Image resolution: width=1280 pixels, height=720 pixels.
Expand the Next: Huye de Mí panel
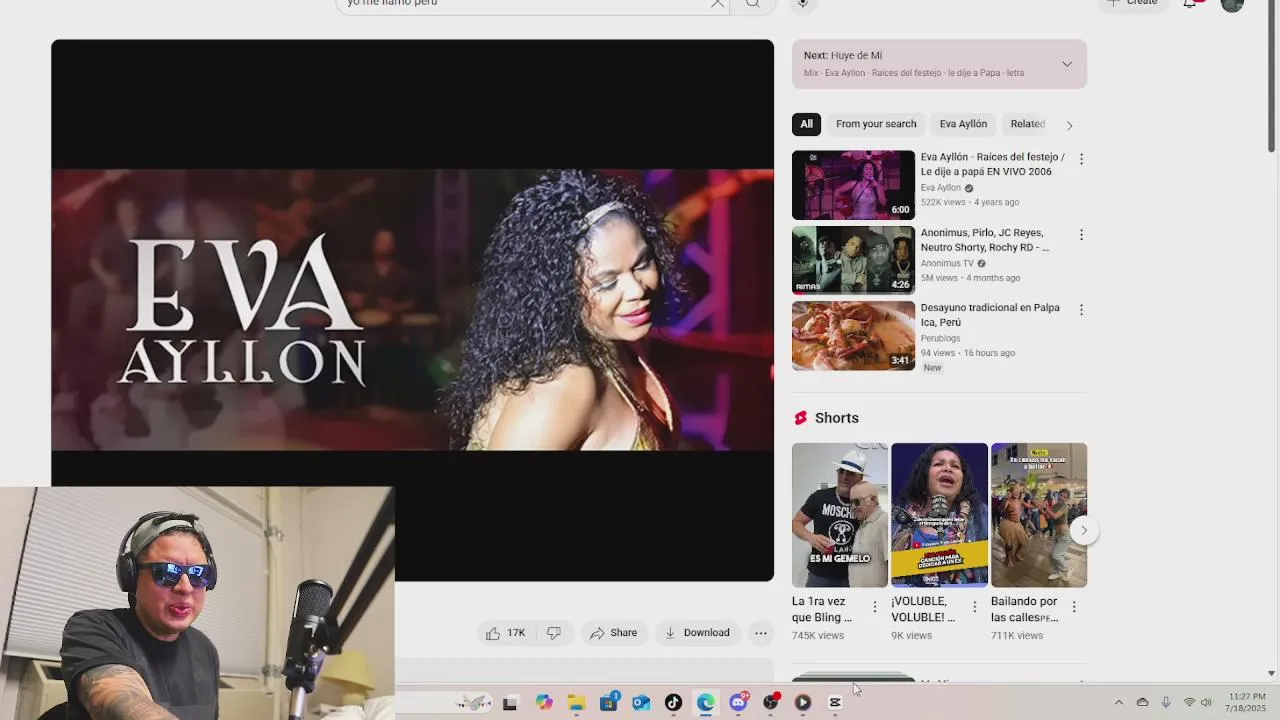coord(1067,64)
